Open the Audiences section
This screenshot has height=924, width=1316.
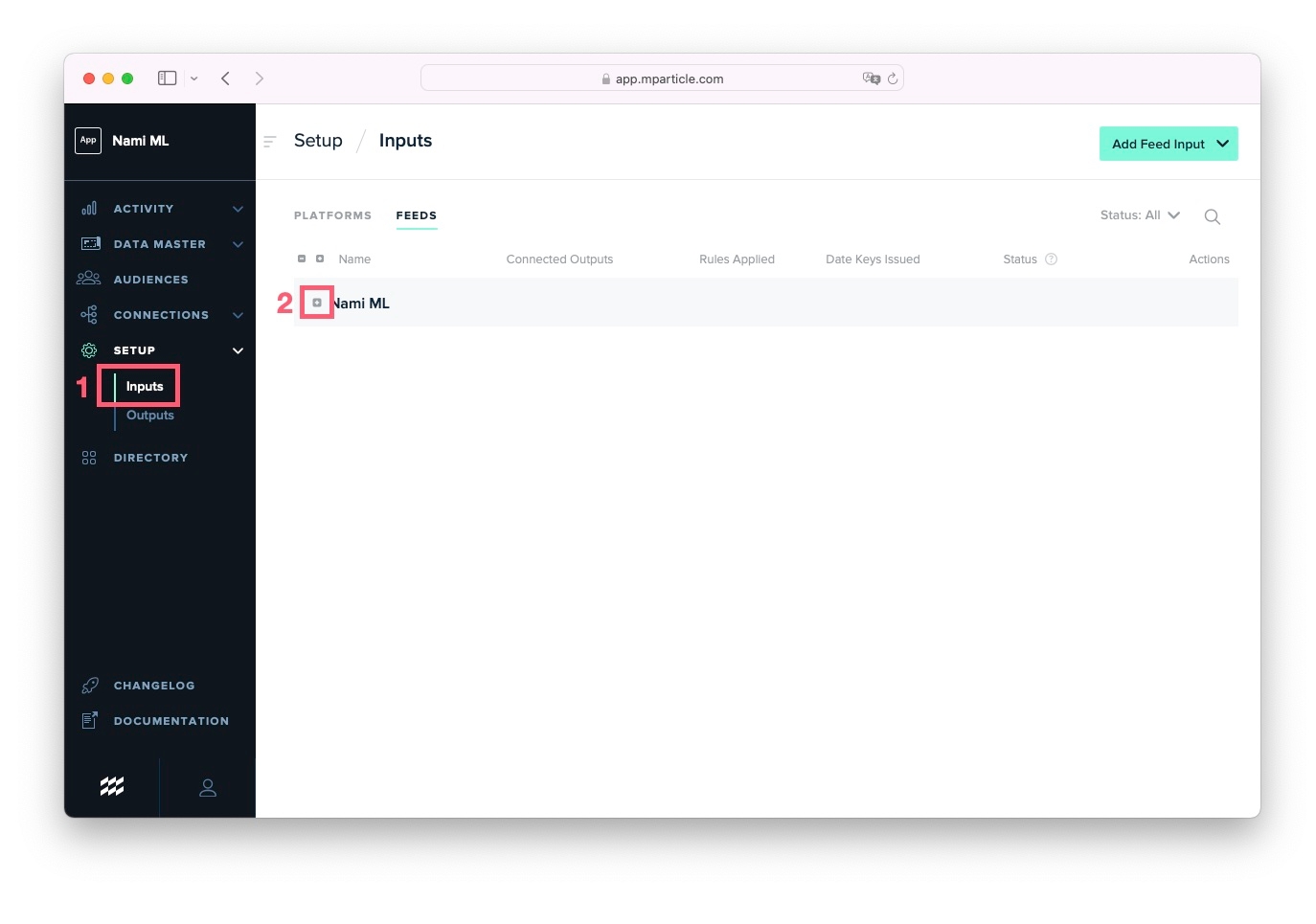[150, 280]
